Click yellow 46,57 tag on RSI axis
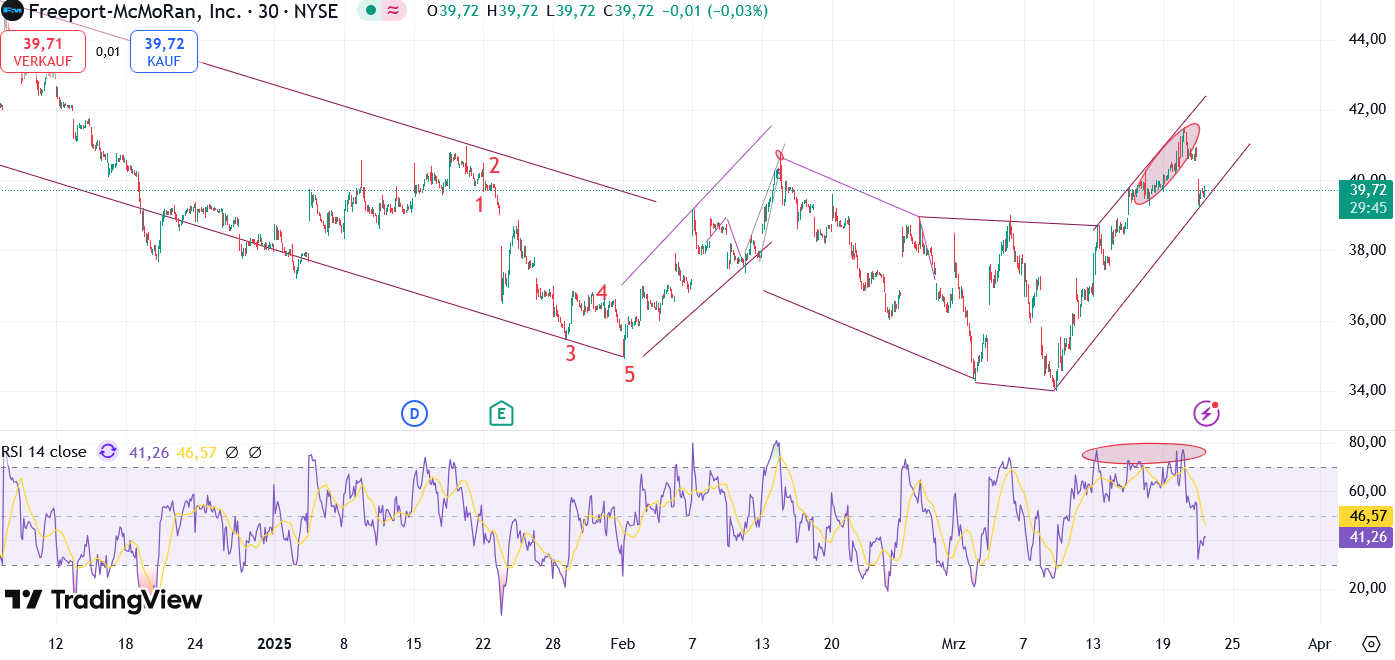The image size is (1395, 660). (x=1365, y=516)
